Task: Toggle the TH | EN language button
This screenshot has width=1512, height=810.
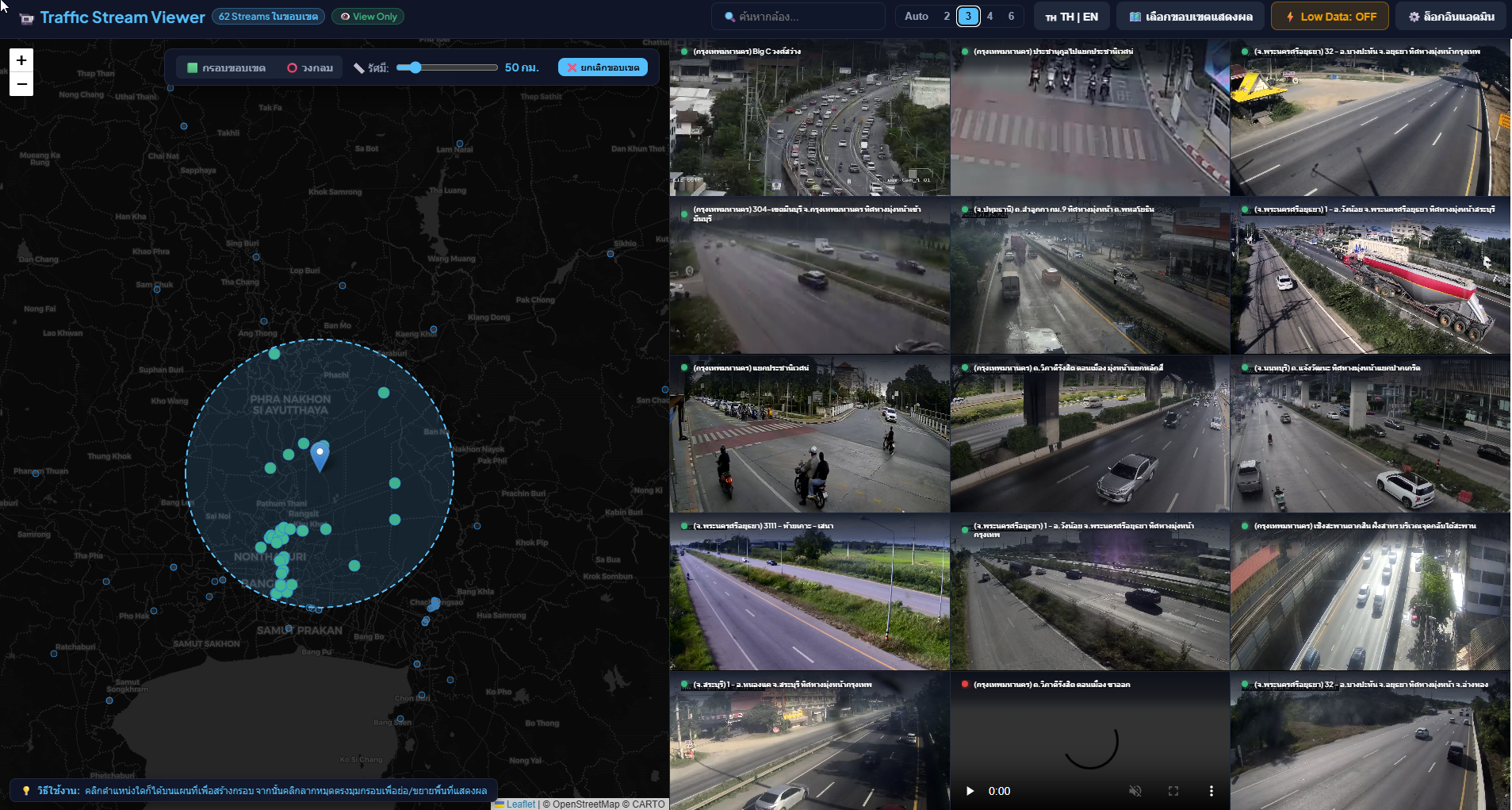Action: [x=1071, y=17]
